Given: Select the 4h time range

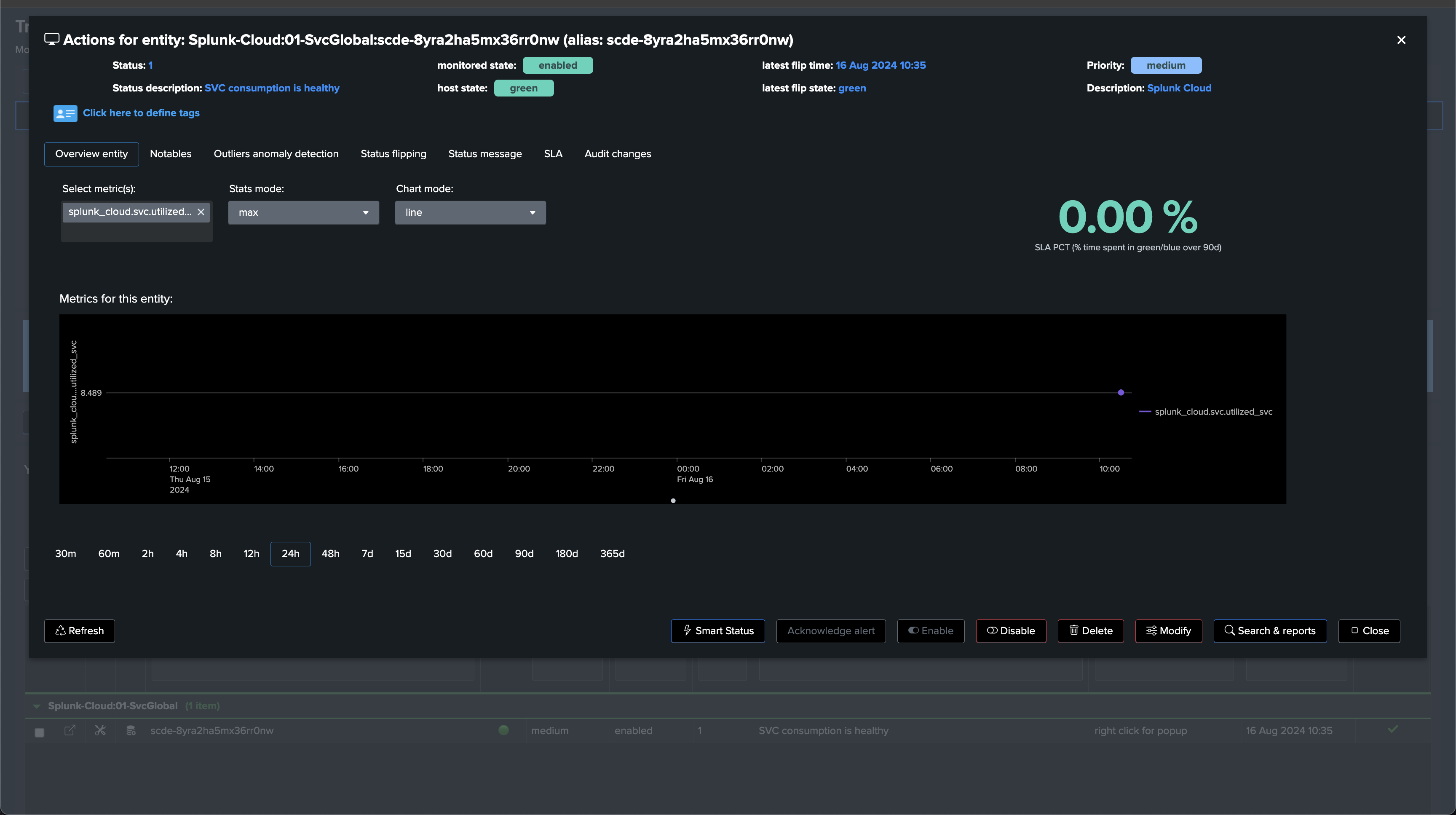Looking at the screenshot, I should pos(182,554).
